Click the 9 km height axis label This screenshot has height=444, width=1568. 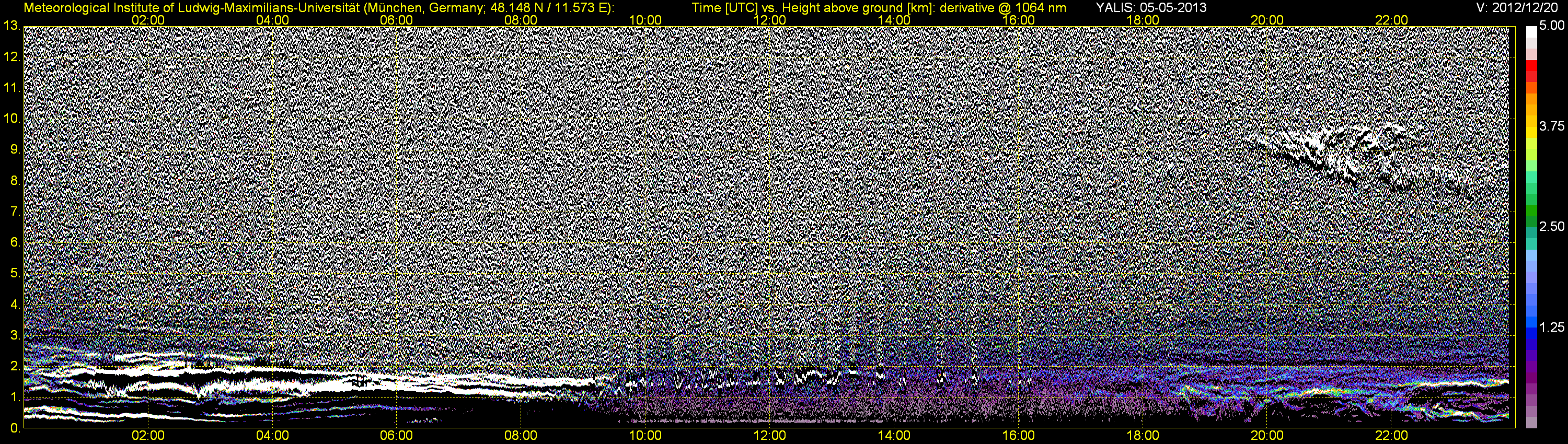coord(15,149)
